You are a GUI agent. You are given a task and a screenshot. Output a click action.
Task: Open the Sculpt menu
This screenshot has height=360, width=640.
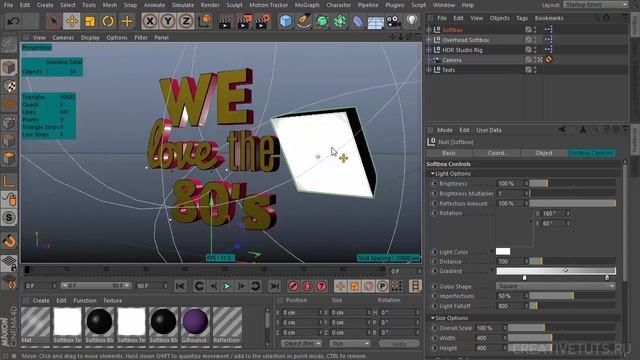click(234, 5)
